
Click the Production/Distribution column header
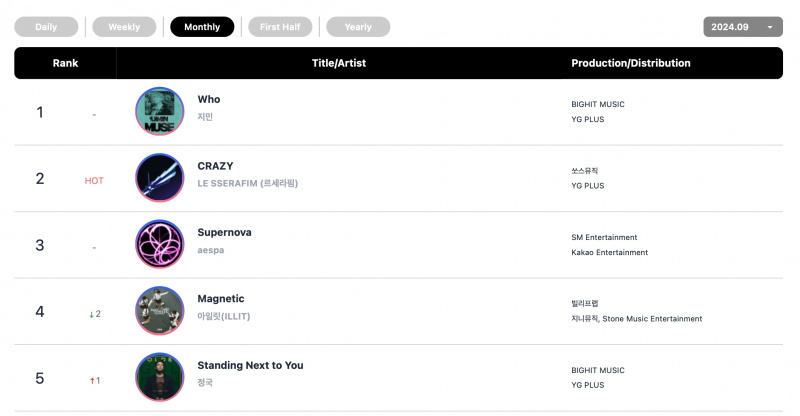[631, 63]
